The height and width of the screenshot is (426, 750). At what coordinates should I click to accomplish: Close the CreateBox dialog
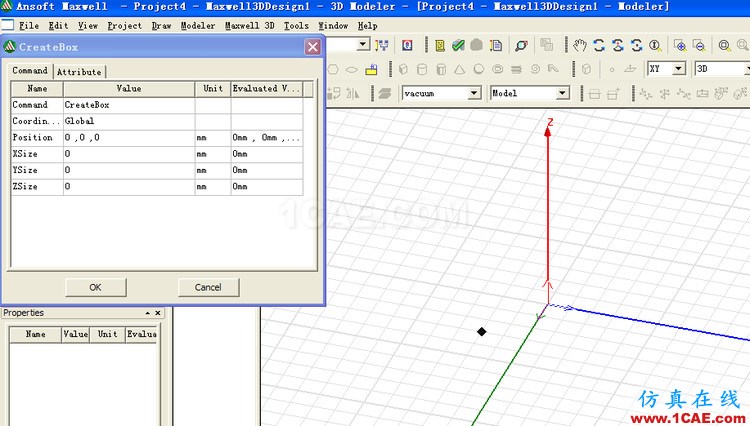tap(313, 47)
